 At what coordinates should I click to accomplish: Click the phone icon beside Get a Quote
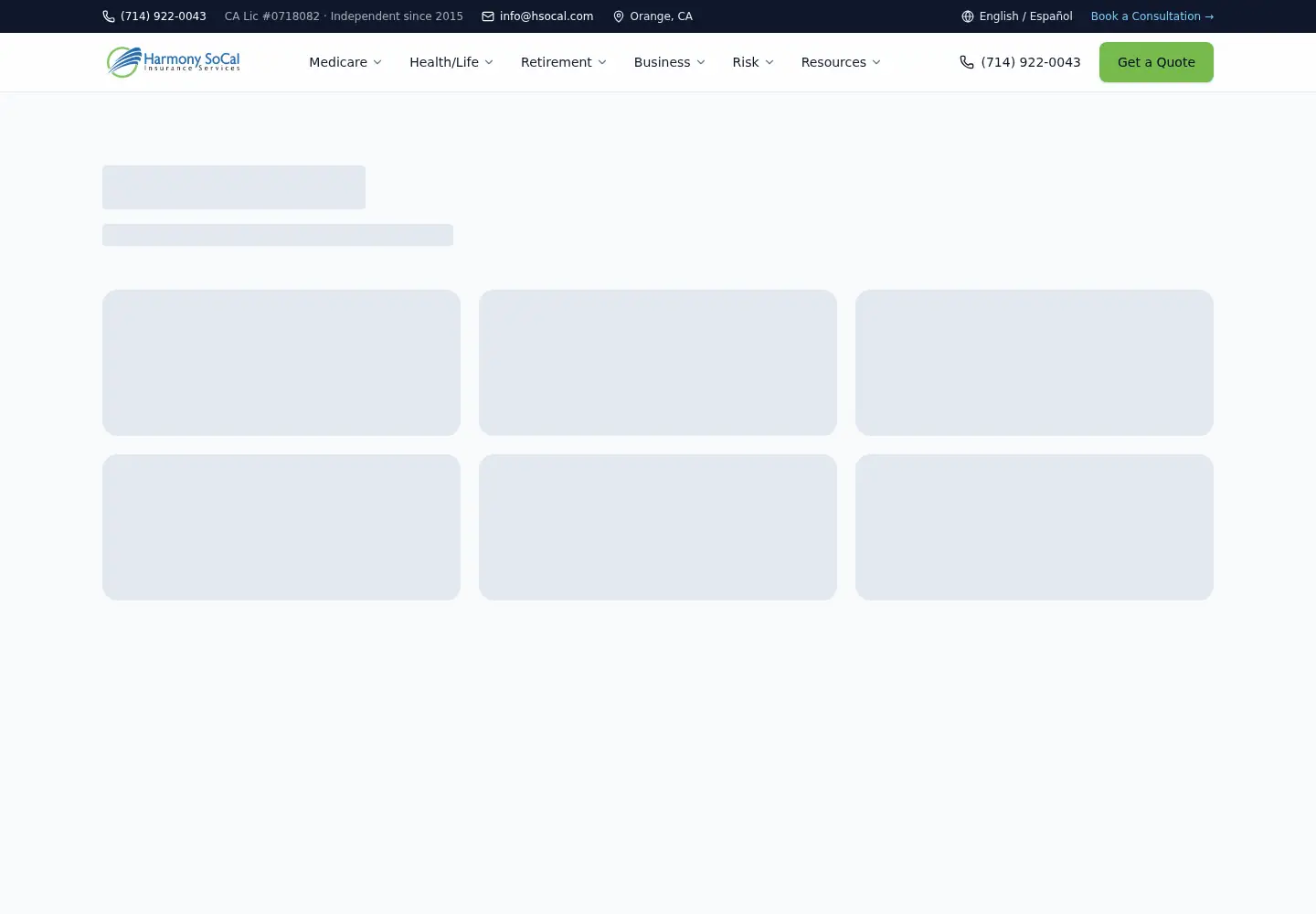pos(967,62)
